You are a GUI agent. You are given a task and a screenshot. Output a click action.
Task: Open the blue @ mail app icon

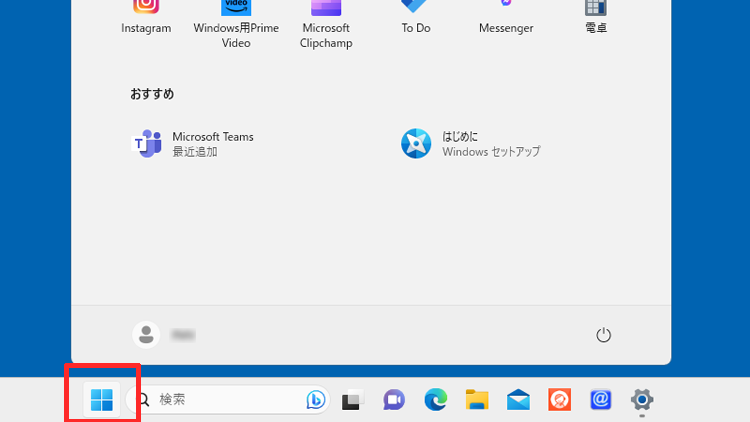pyautogui.click(x=601, y=400)
